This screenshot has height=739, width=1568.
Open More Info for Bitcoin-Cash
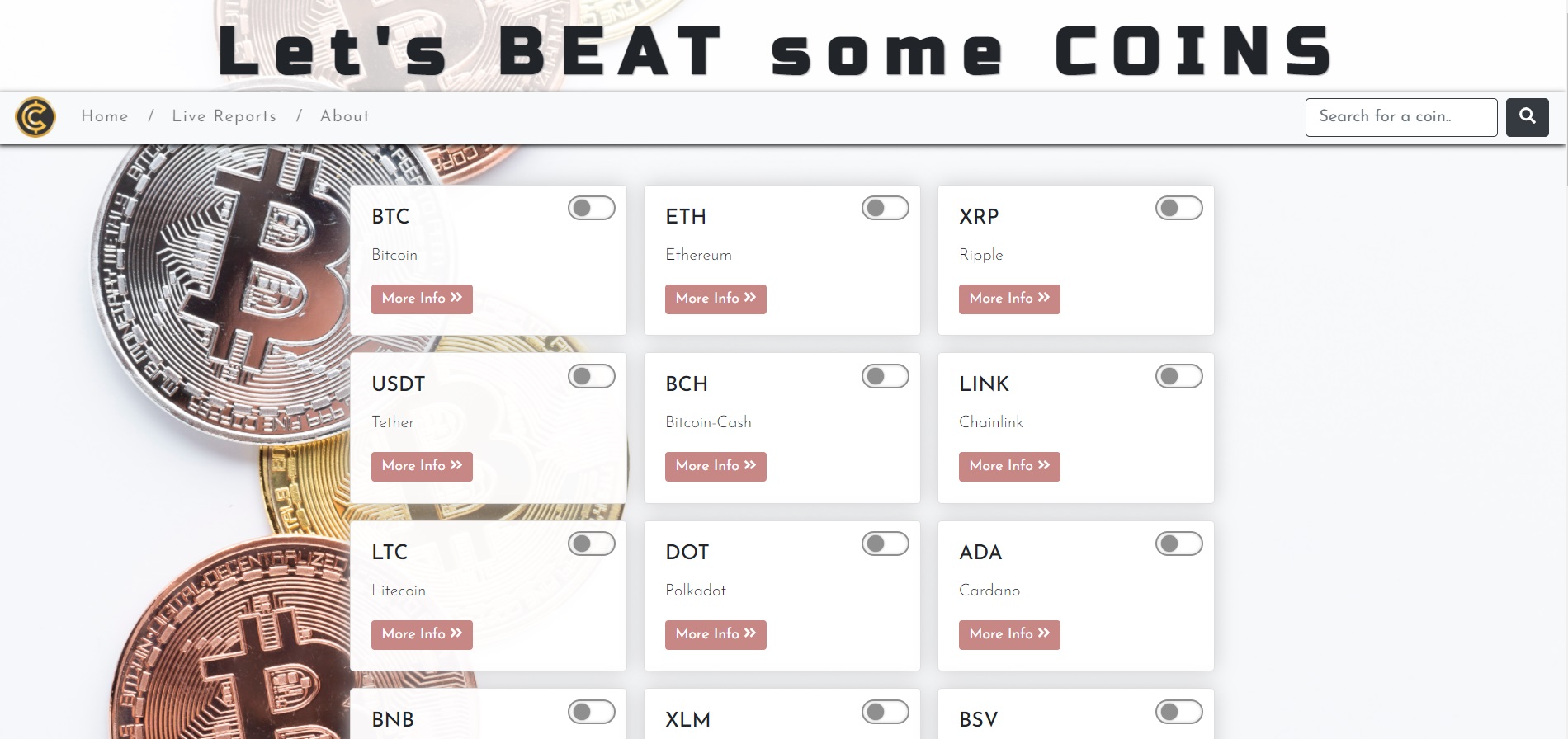coord(716,466)
